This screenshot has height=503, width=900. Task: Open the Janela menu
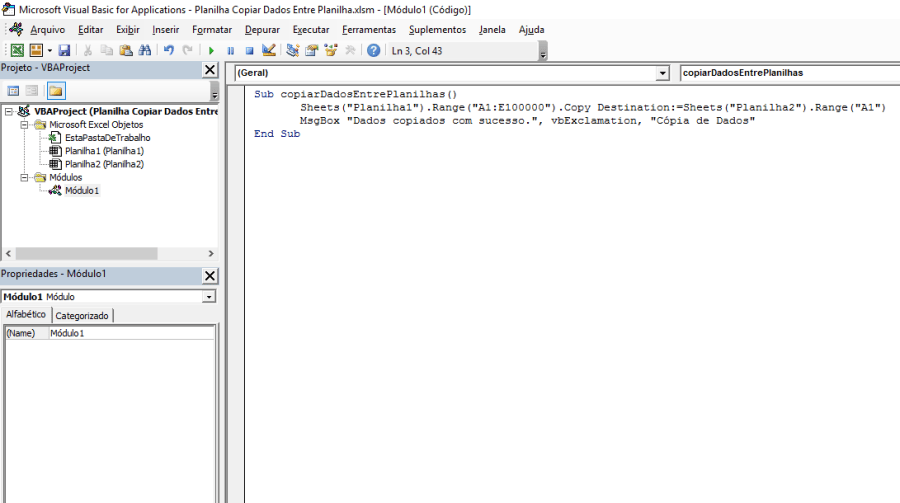click(492, 30)
